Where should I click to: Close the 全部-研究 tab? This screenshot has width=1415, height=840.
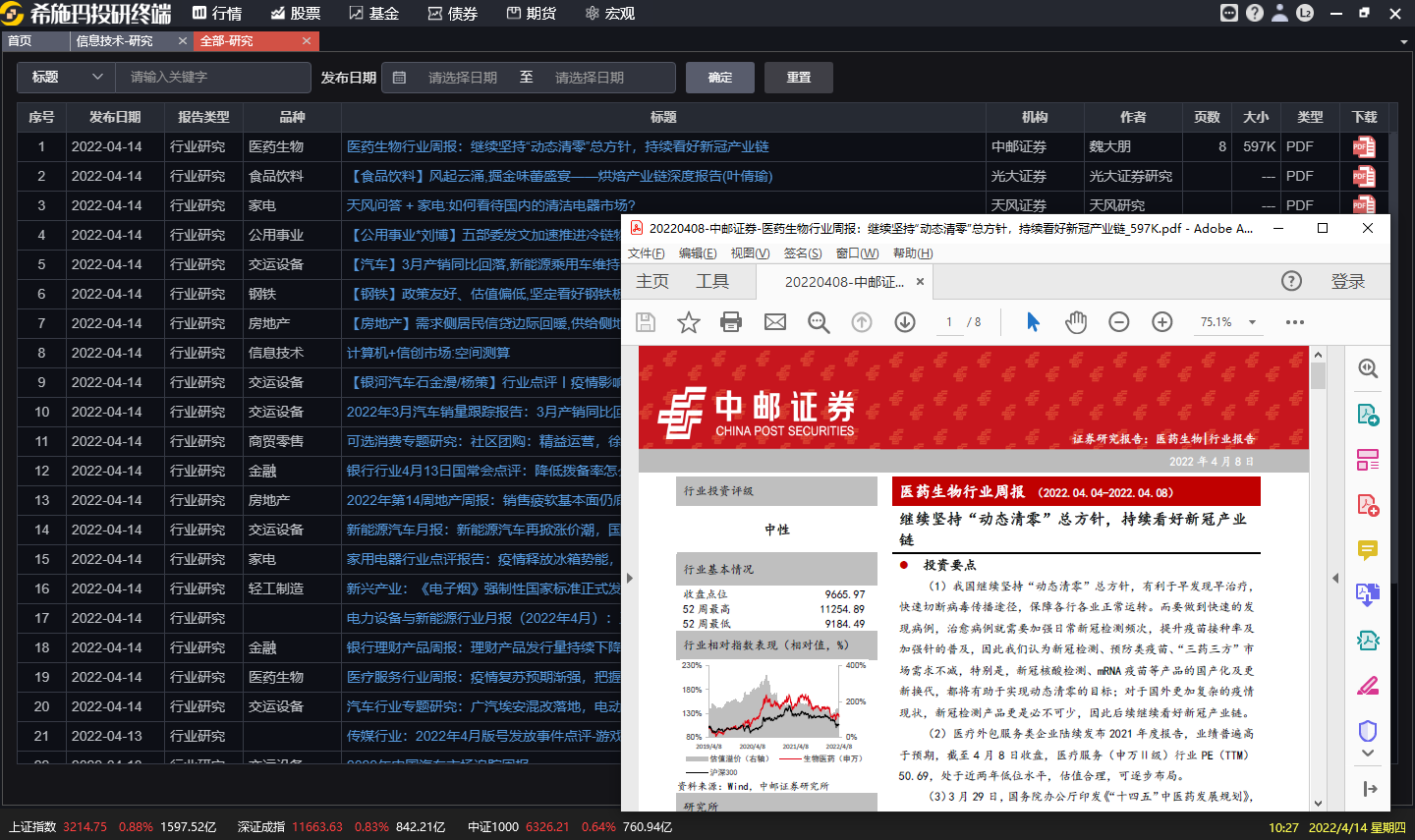307,40
